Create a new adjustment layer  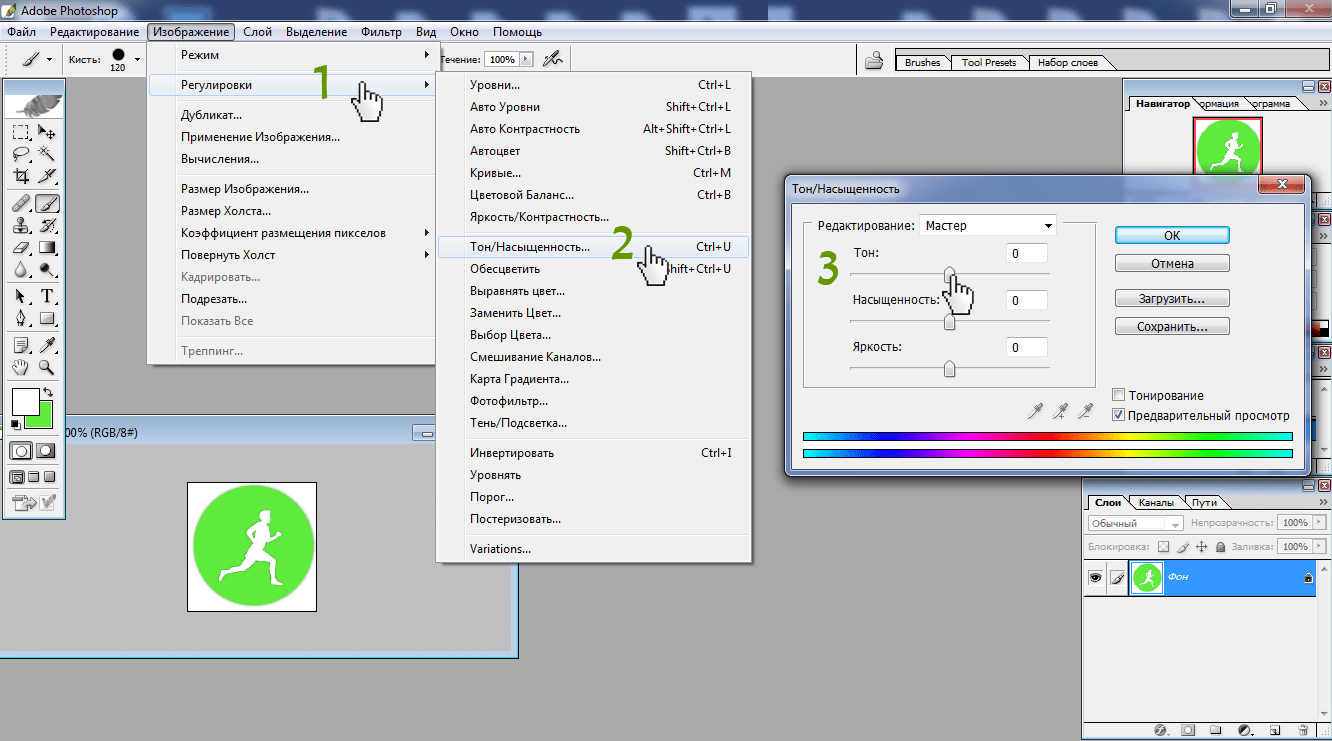coord(1244,730)
